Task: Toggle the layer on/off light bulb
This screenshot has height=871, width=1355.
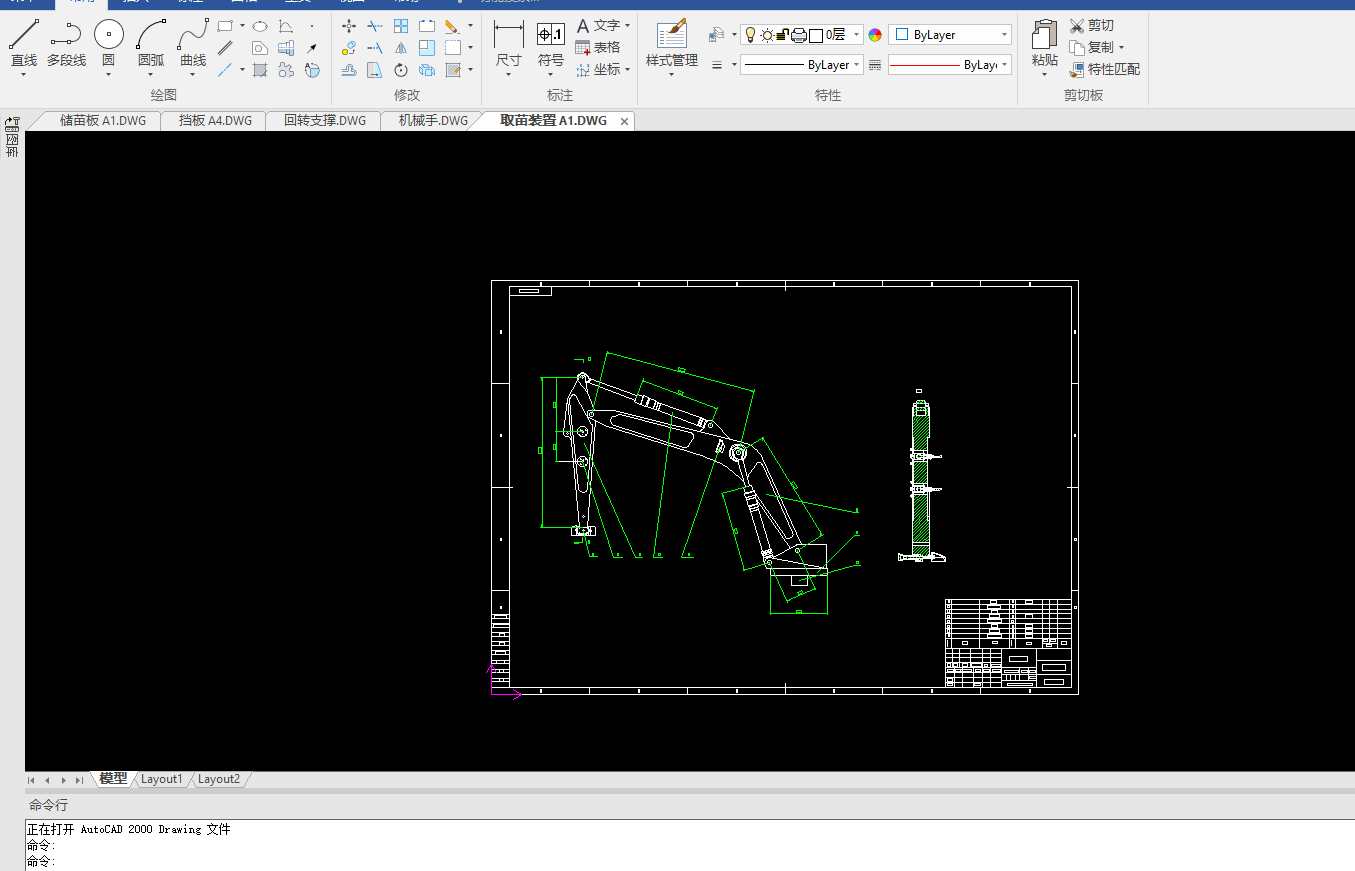Action: pos(750,35)
